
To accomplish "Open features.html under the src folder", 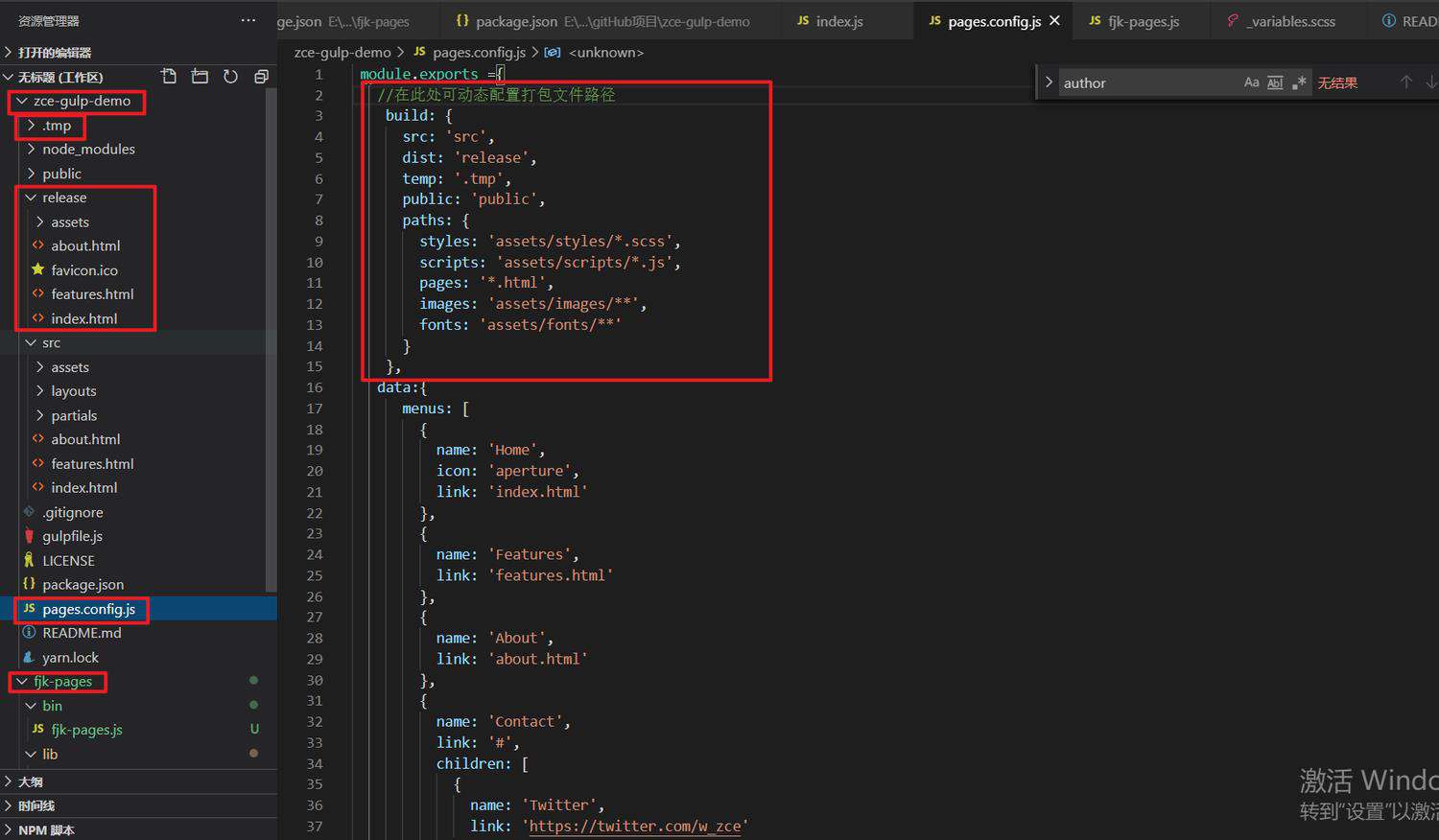I will pyautogui.click(x=92, y=463).
